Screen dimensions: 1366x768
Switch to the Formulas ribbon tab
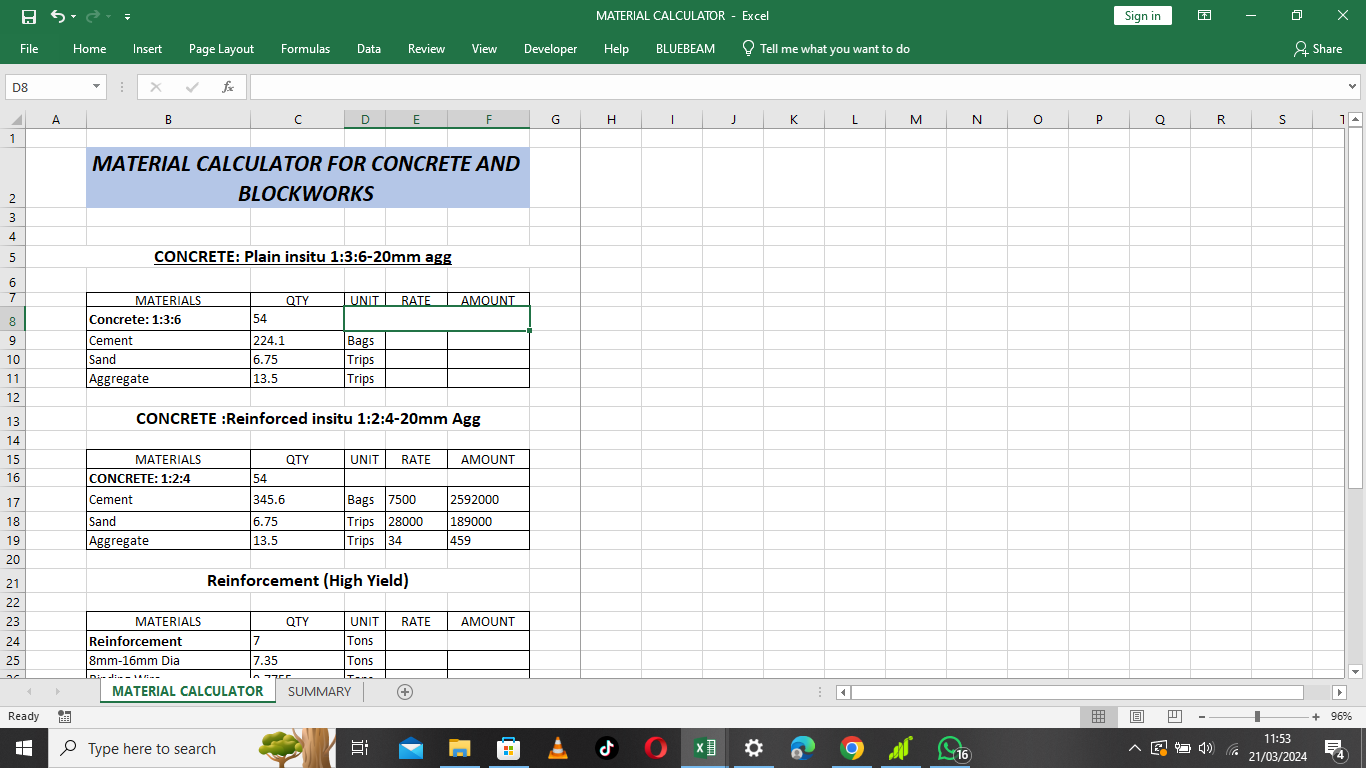pyautogui.click(x=305, y=48)
